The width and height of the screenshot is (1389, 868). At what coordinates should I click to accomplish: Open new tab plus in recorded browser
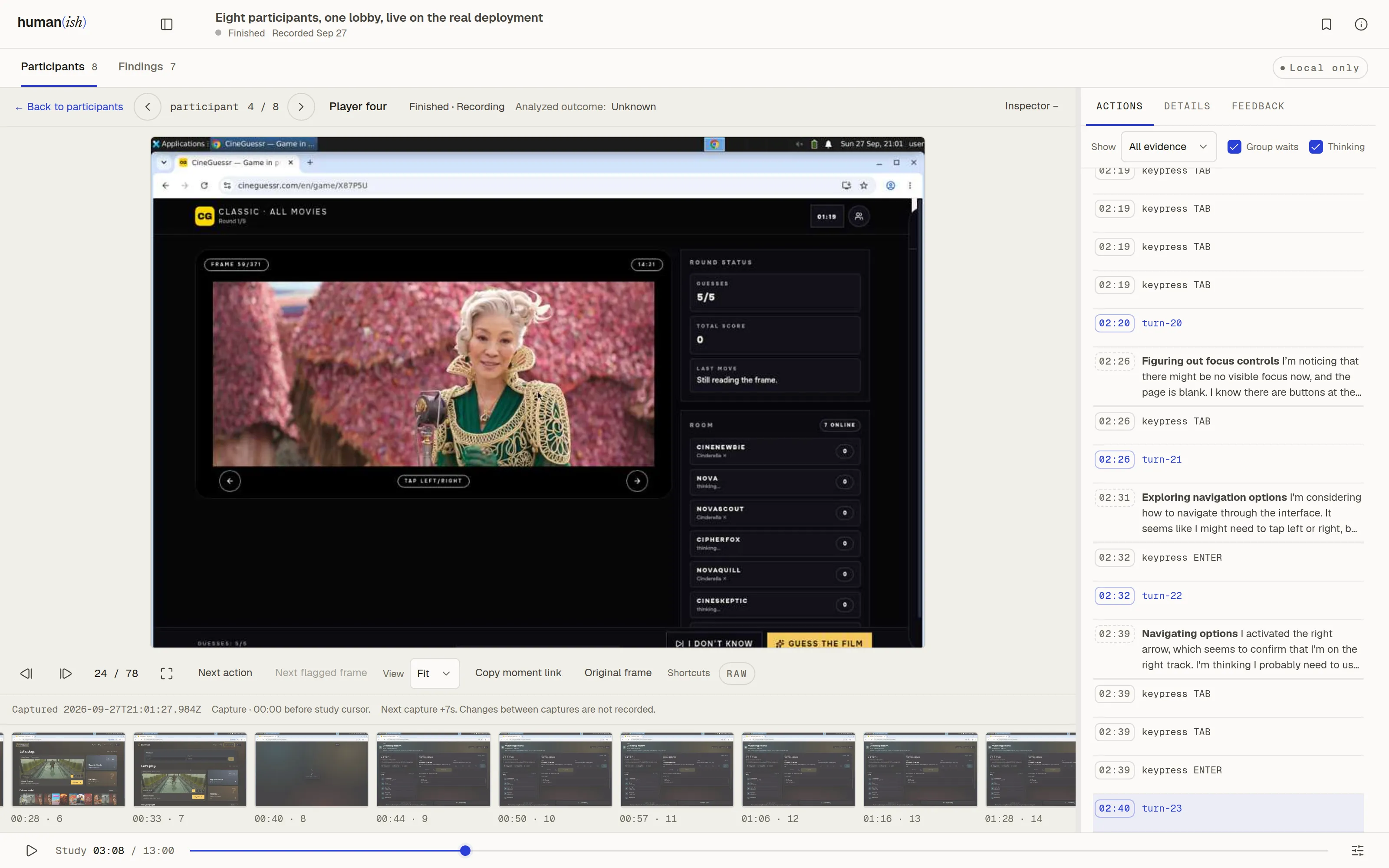(x=310, y=162)
